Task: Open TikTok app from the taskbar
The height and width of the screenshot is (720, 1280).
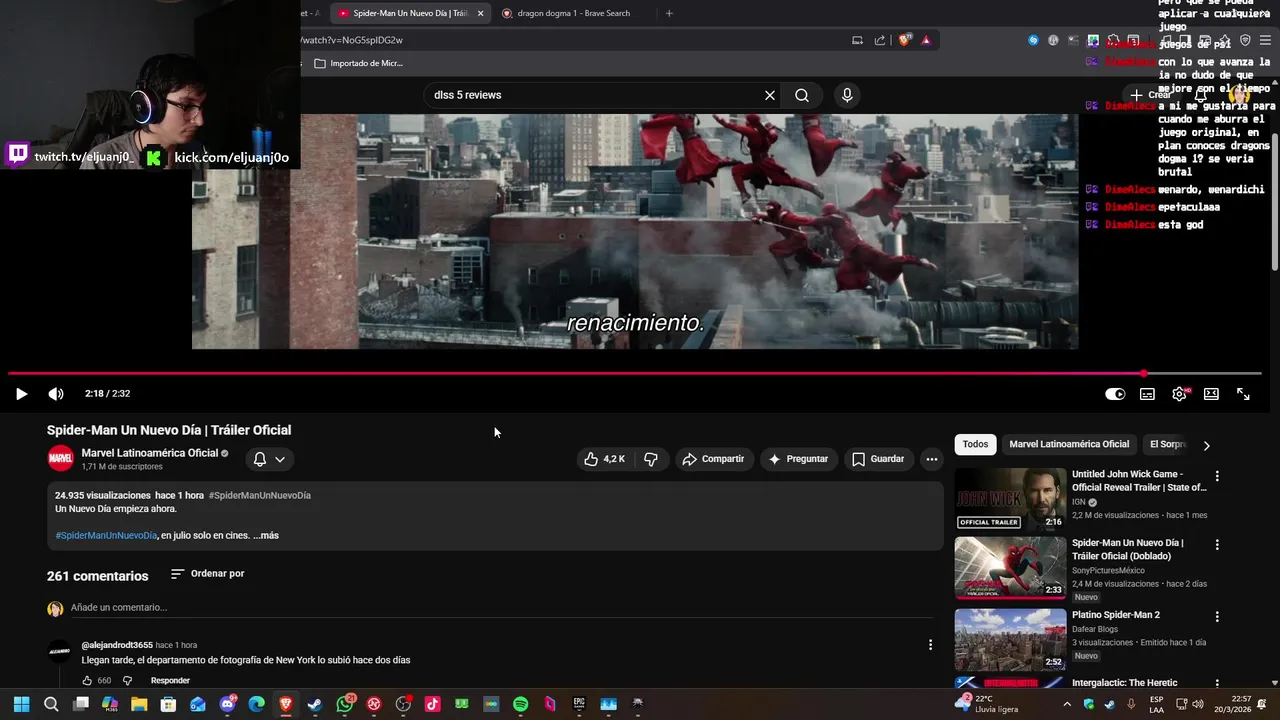Action: [x=432, y=704]
